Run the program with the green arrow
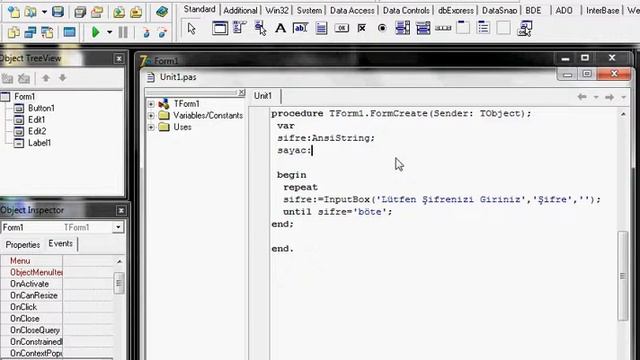Image resolution: width=640 pixels, height=360 pixels. pyautogui.click(x=96, y=32)
